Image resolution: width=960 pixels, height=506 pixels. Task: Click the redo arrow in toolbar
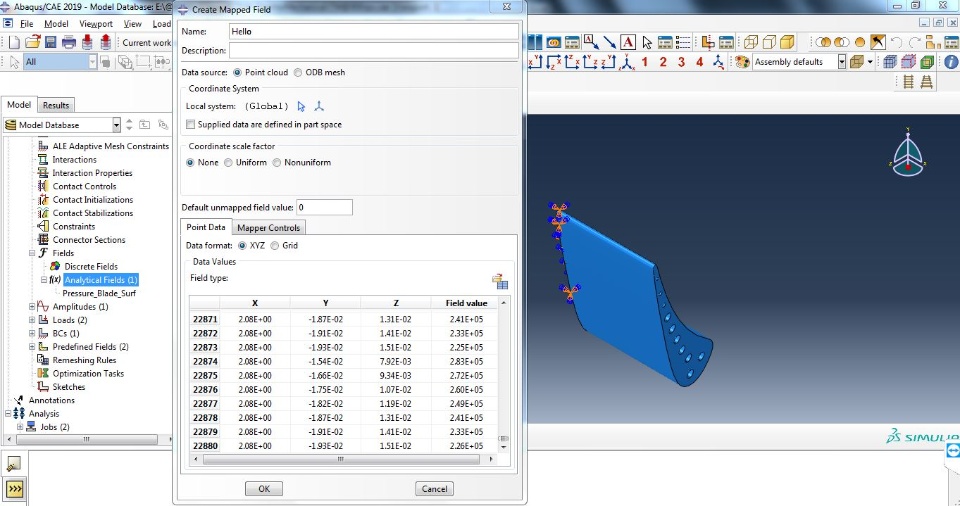click(914, 42)
